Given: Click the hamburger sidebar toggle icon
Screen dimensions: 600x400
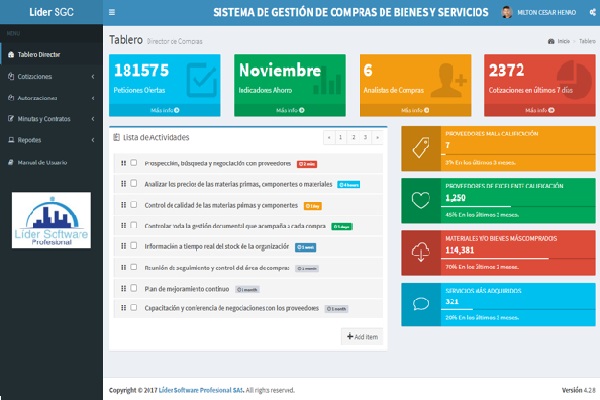Looking at the screenshot, I should 111,12.
